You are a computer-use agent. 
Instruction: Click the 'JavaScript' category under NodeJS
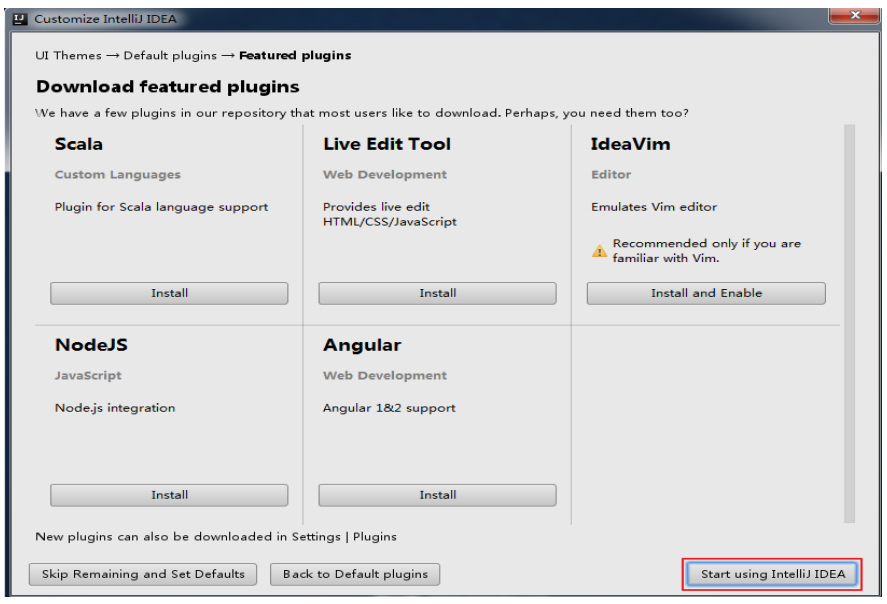coord(88,376)
